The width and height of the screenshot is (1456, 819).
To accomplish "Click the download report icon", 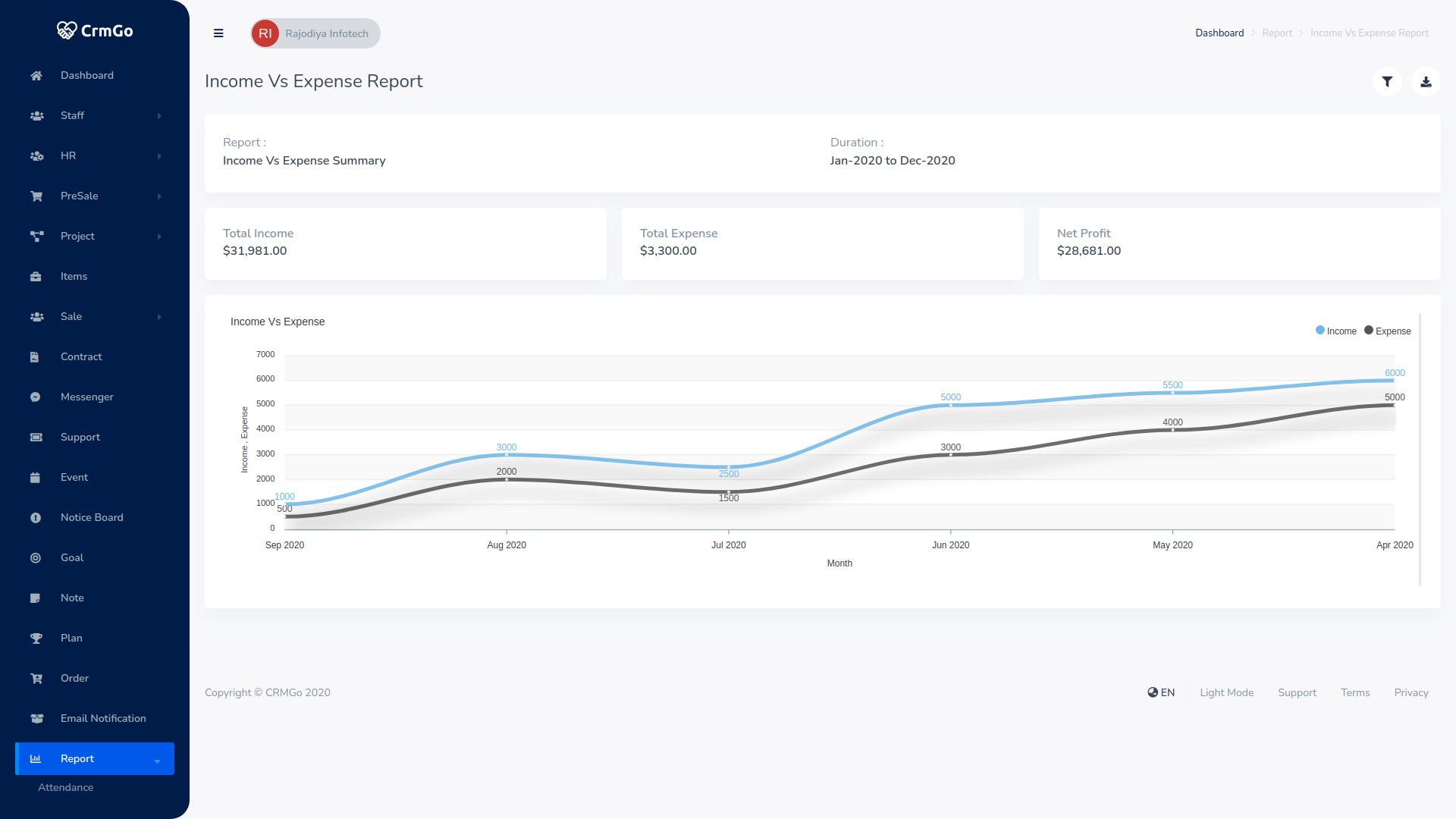I will point(1426,82).
